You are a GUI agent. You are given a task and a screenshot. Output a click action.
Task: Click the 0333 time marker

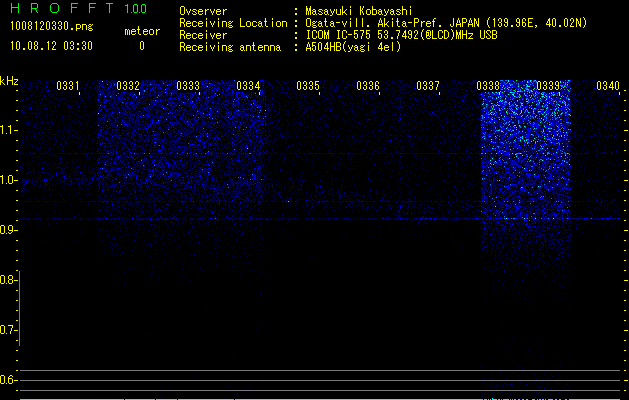click(188, 86)
